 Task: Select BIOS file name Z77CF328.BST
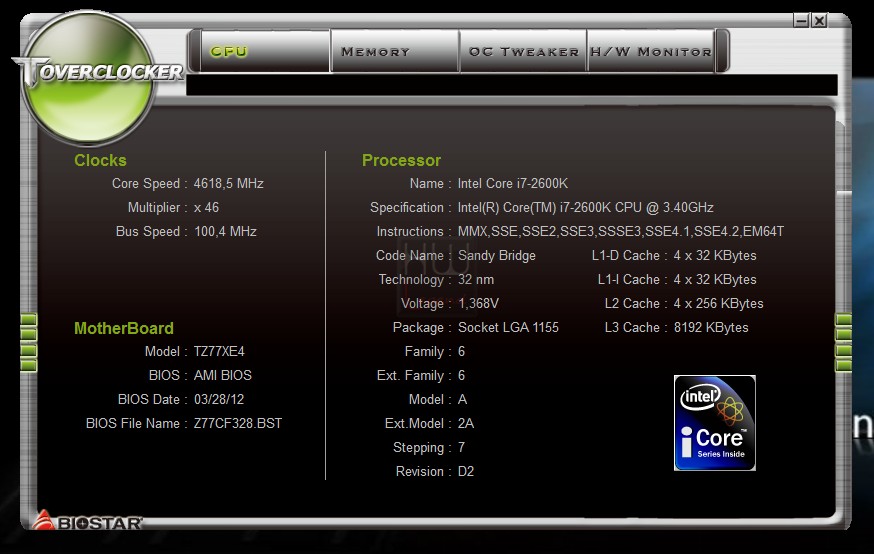(237, 423)
